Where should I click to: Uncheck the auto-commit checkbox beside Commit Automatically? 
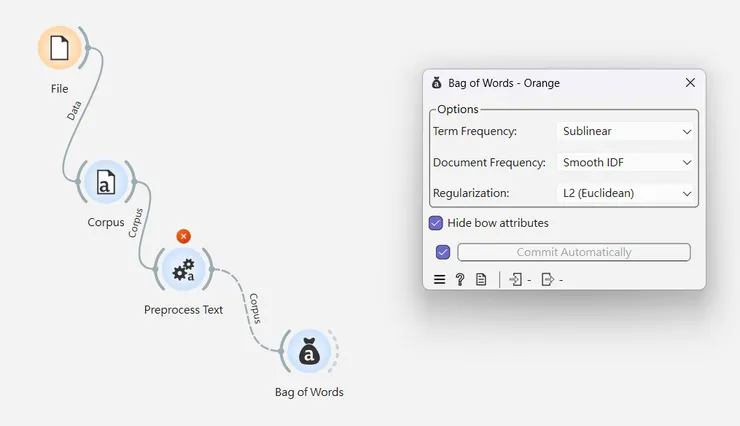point(443,252)
